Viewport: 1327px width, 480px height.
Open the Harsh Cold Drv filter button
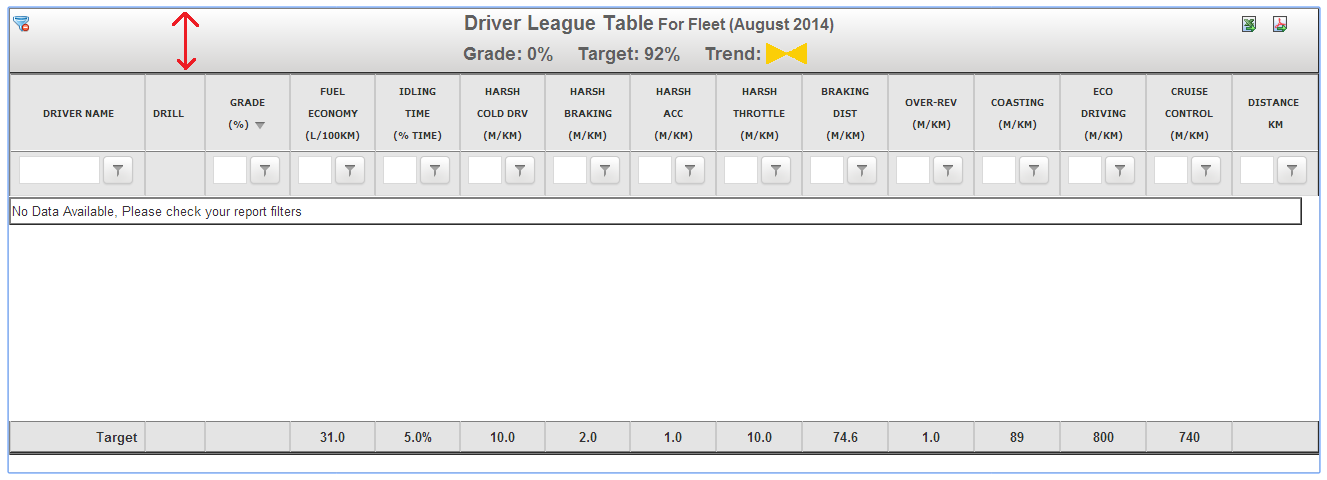point(519,171)
